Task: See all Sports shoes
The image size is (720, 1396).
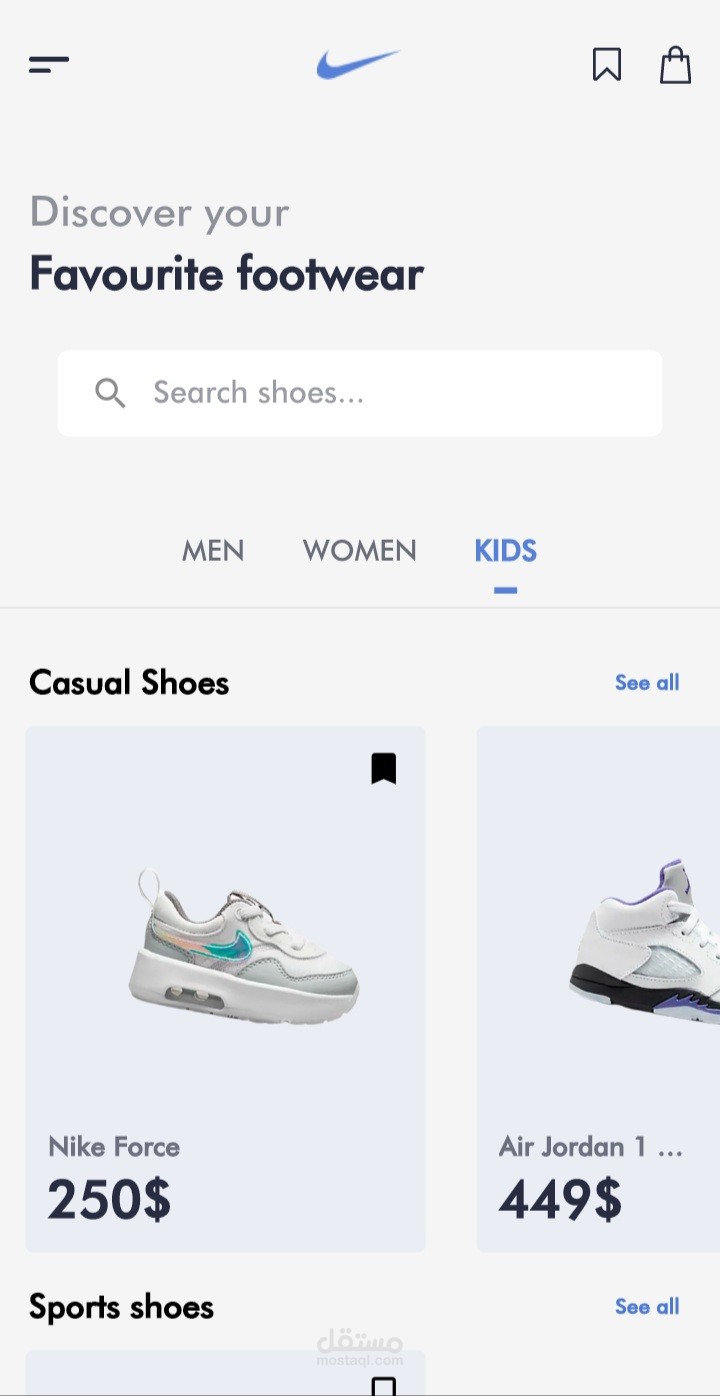Action: click(647, 1307)
